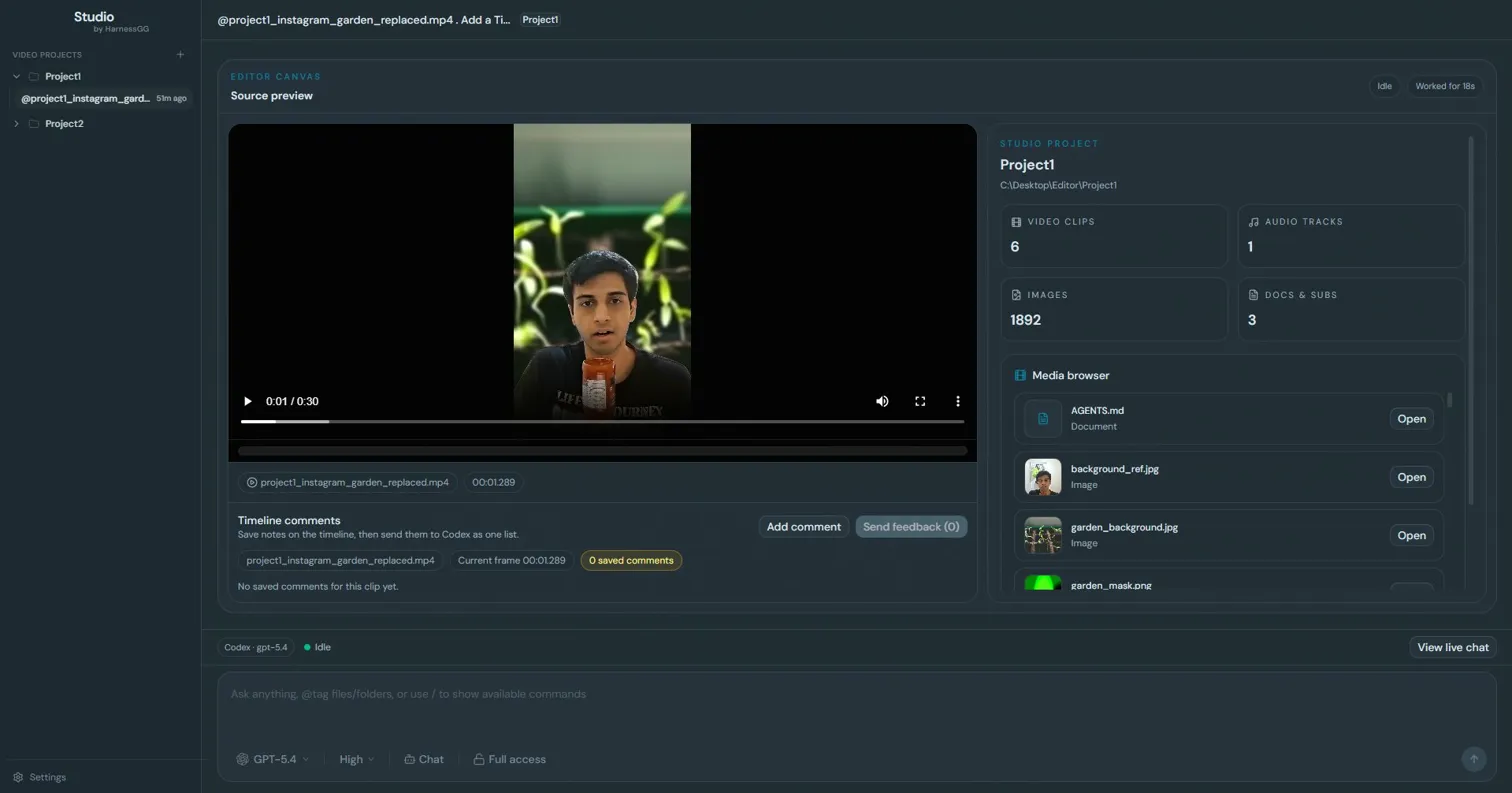Open the High reasoning effort dropdown
1512x793 pixels.
point(355,759)
